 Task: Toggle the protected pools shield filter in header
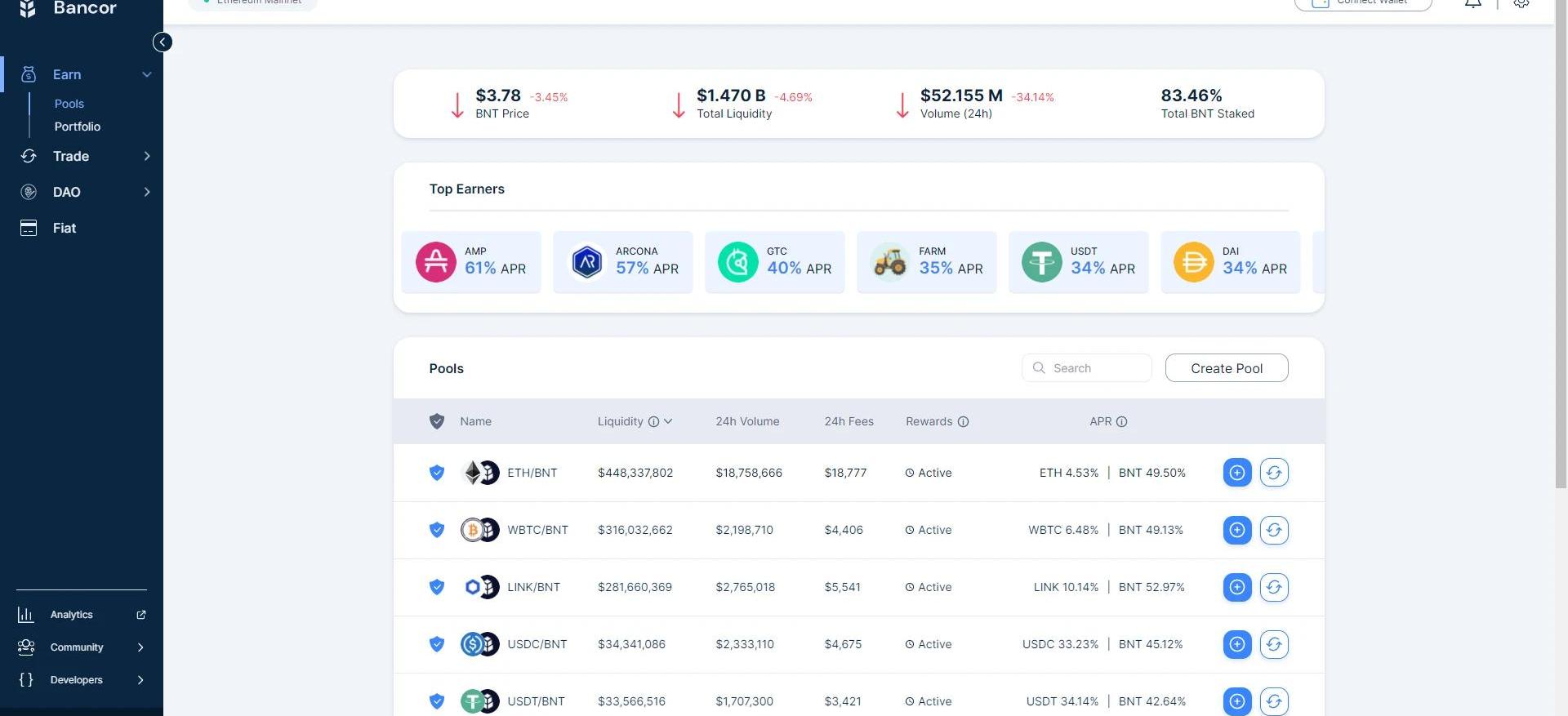437,421
